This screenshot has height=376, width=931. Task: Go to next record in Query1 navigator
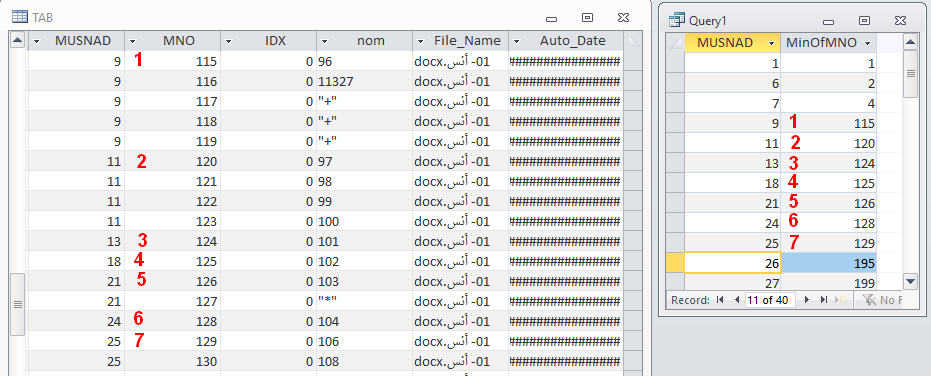tap(806, 300)
